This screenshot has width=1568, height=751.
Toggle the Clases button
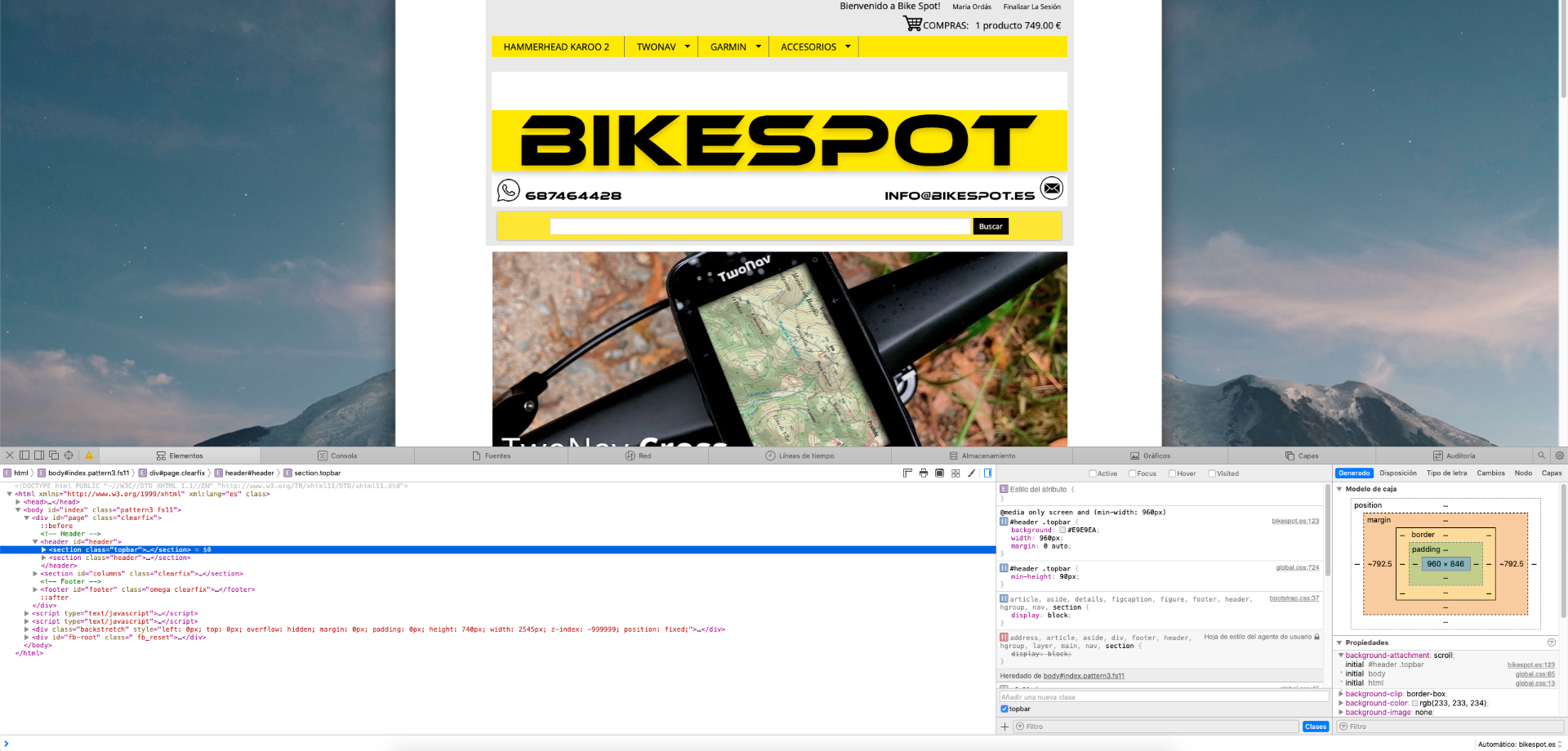point(1316,727)
